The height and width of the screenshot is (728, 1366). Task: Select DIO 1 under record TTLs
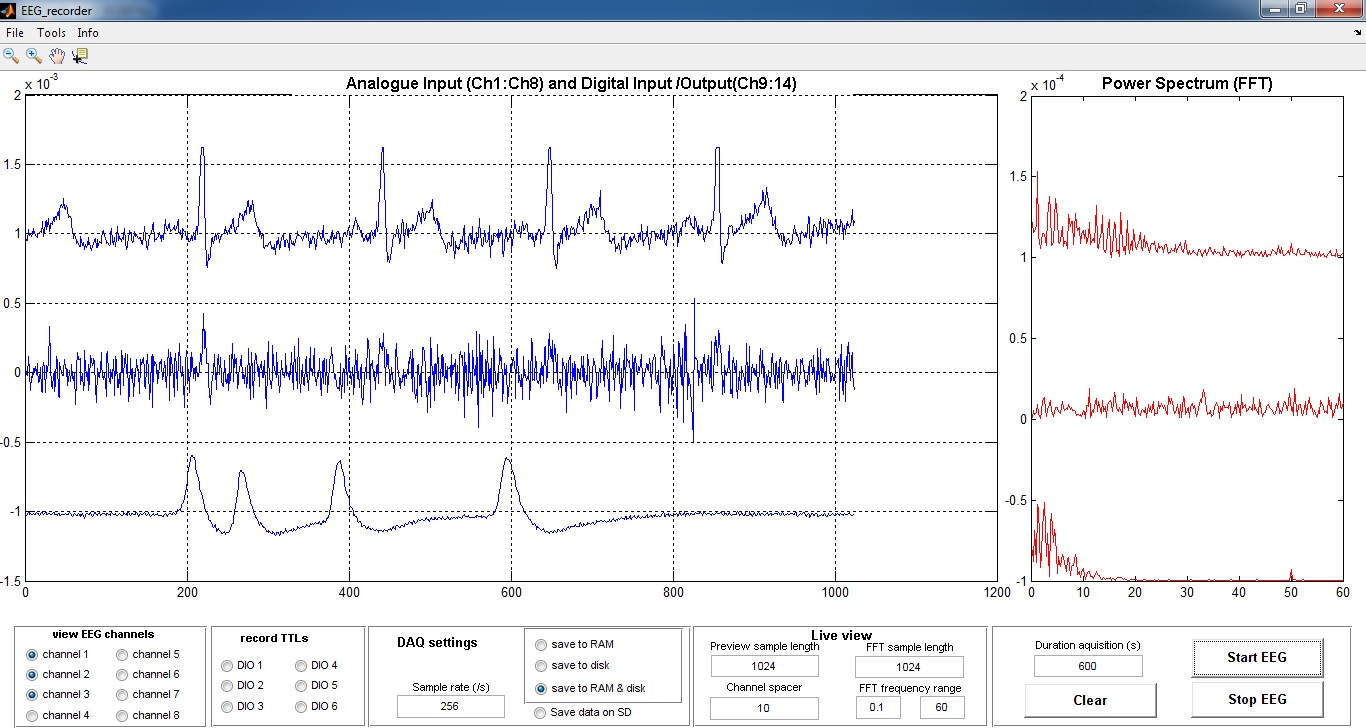coord(228,665)
